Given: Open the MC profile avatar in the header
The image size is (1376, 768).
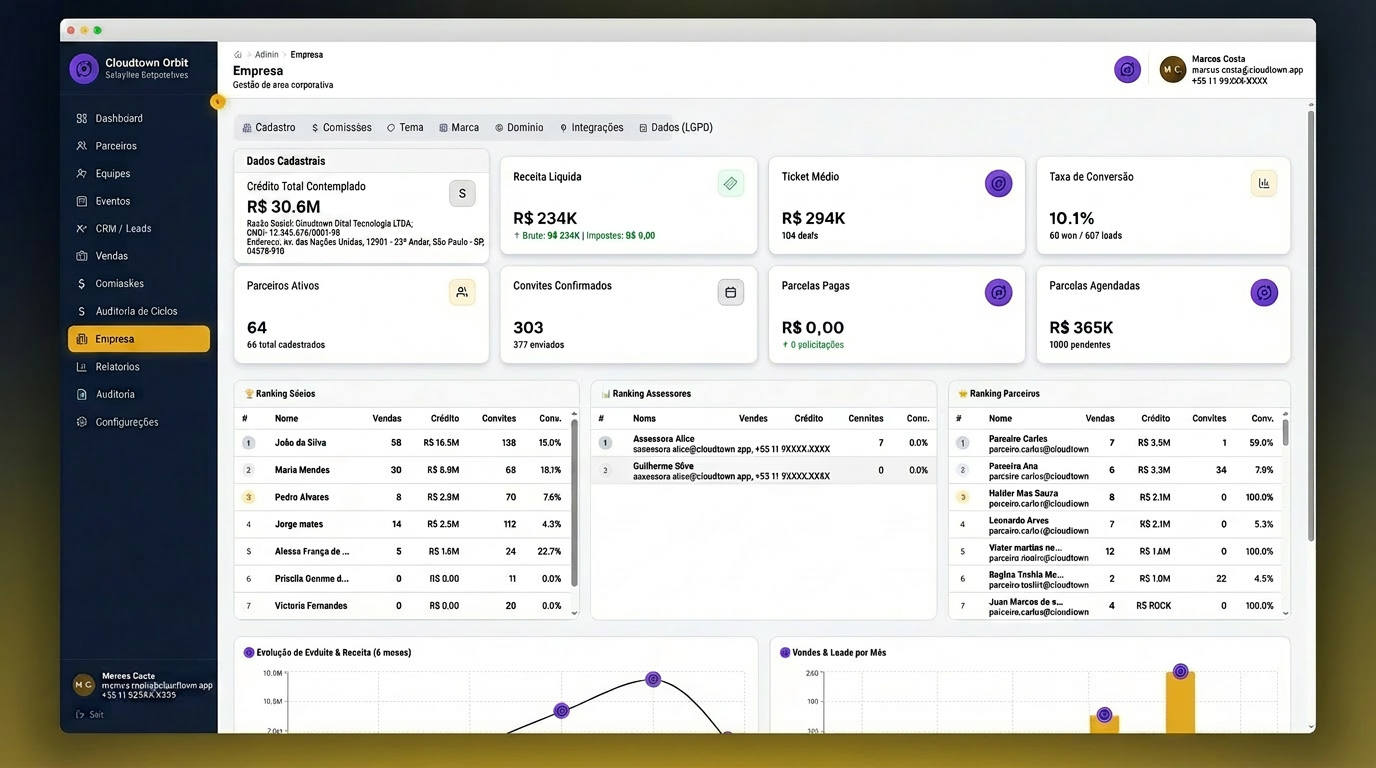Looking at the screenshot, I should click(1172, 69).
